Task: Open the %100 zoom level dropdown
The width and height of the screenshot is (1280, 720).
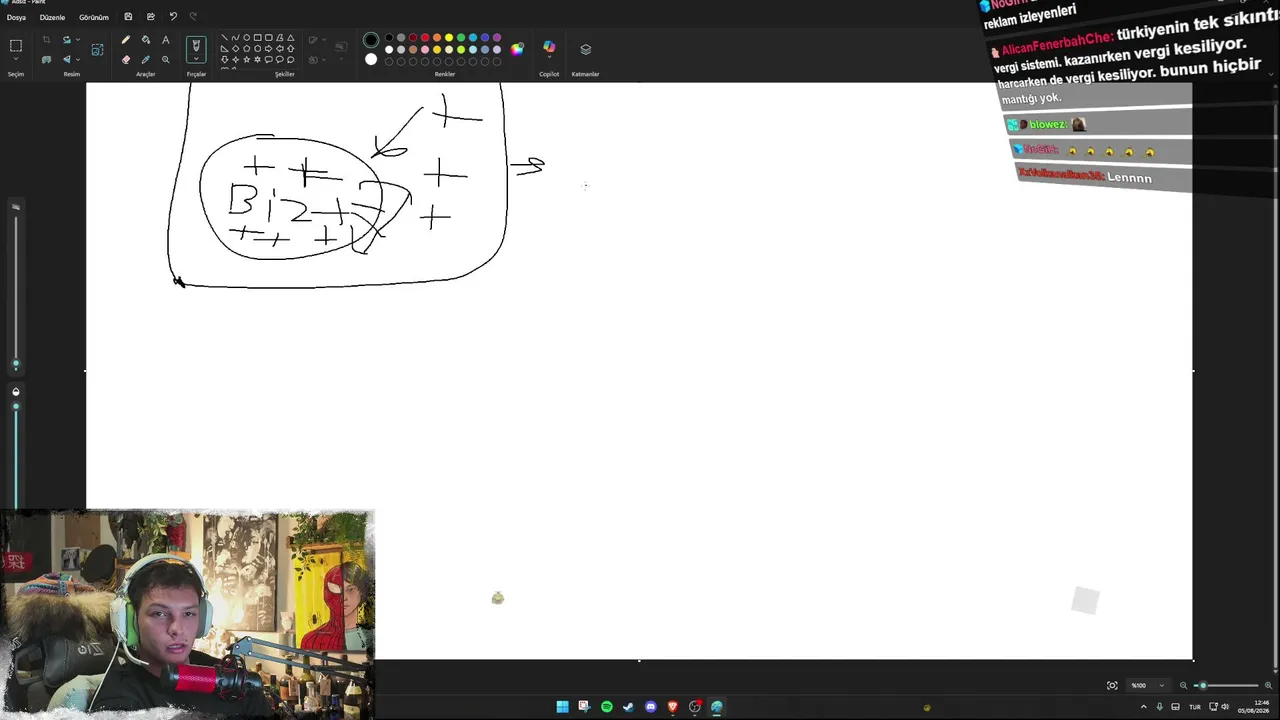Action: point(1147,685)
